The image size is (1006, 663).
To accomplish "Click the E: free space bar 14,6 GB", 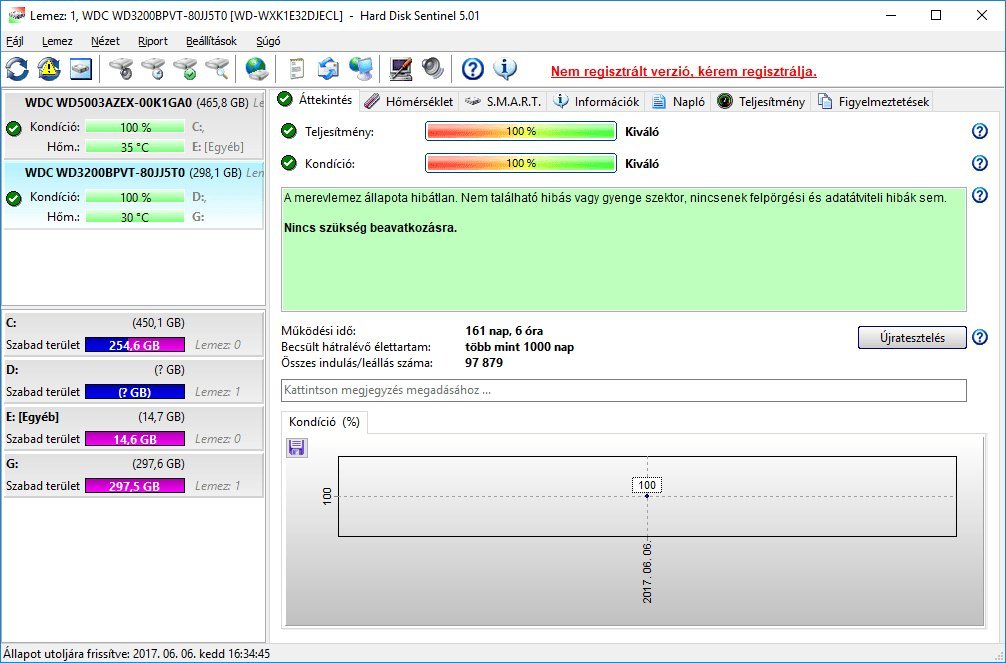I will click(x=135, y=439).
